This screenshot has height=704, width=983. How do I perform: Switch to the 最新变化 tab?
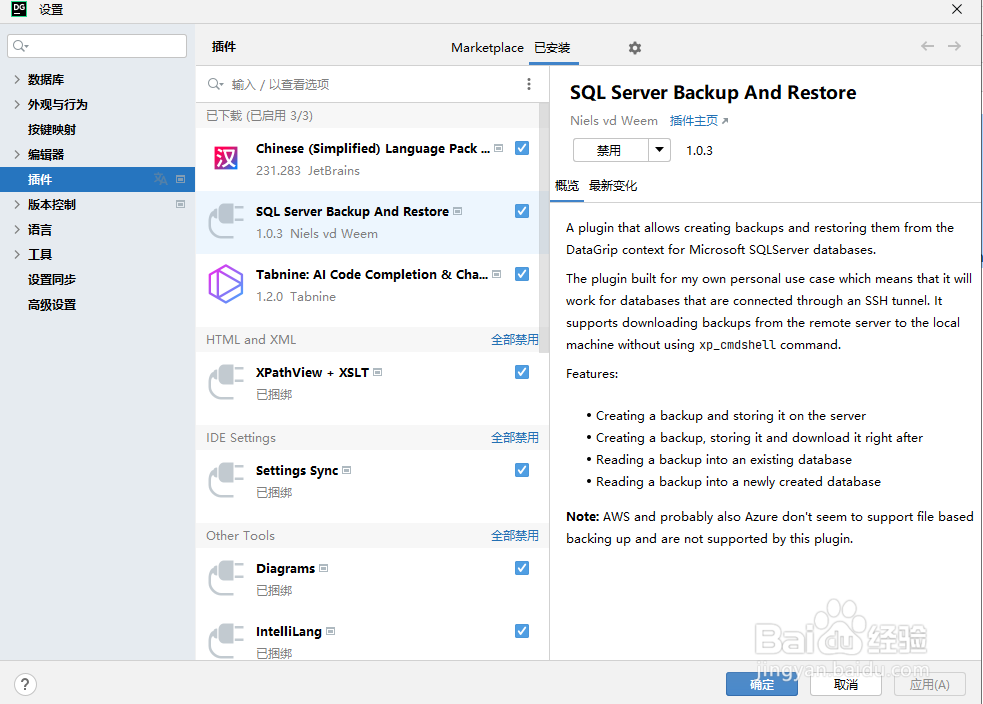click(612, 186)
